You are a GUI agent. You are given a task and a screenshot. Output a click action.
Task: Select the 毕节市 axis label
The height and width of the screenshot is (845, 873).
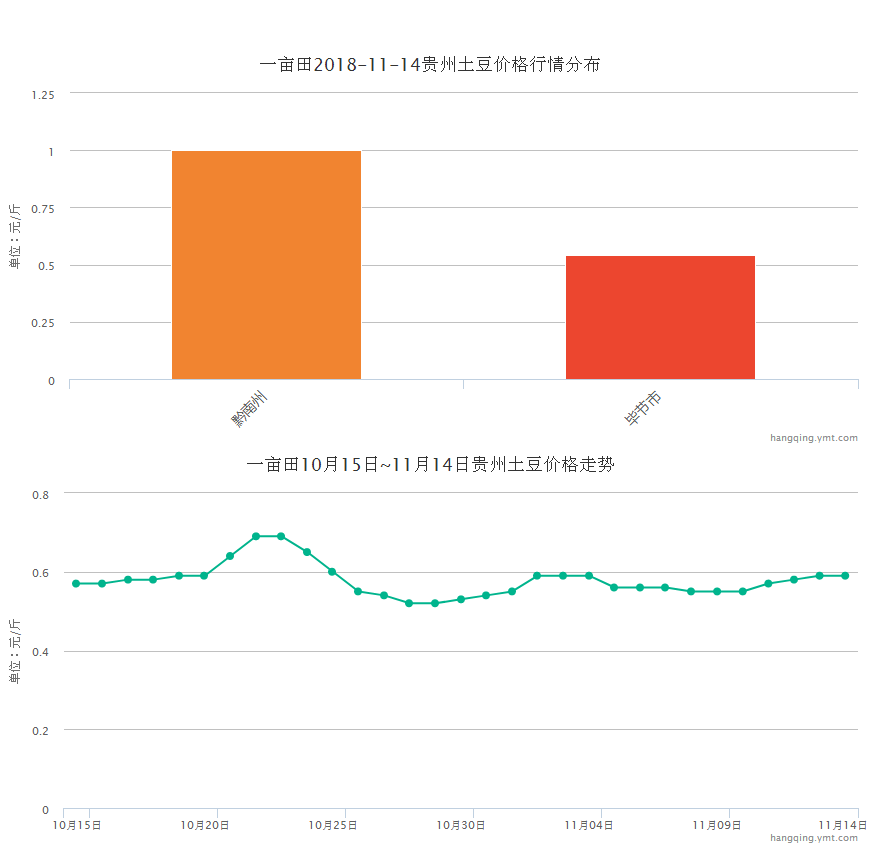point(643,408)
